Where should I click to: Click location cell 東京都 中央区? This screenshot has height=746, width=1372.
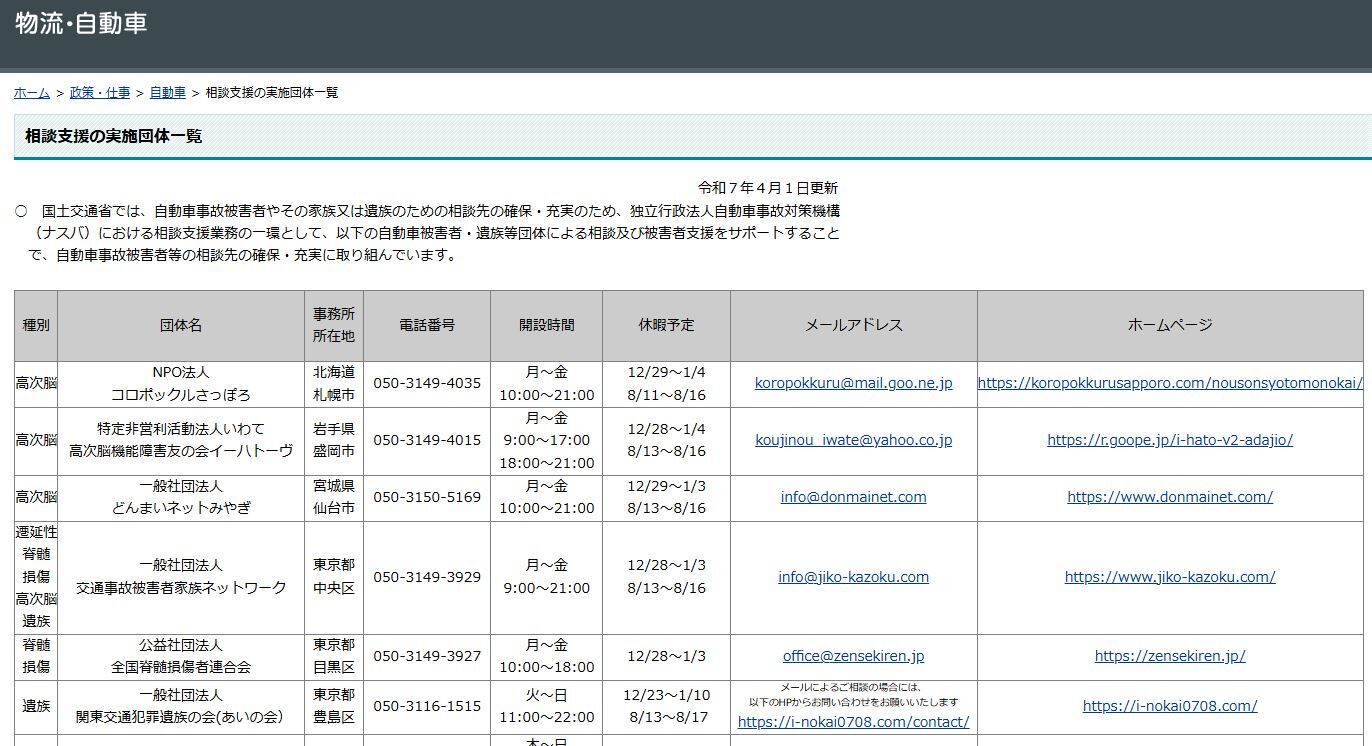(x=334, y=577)
